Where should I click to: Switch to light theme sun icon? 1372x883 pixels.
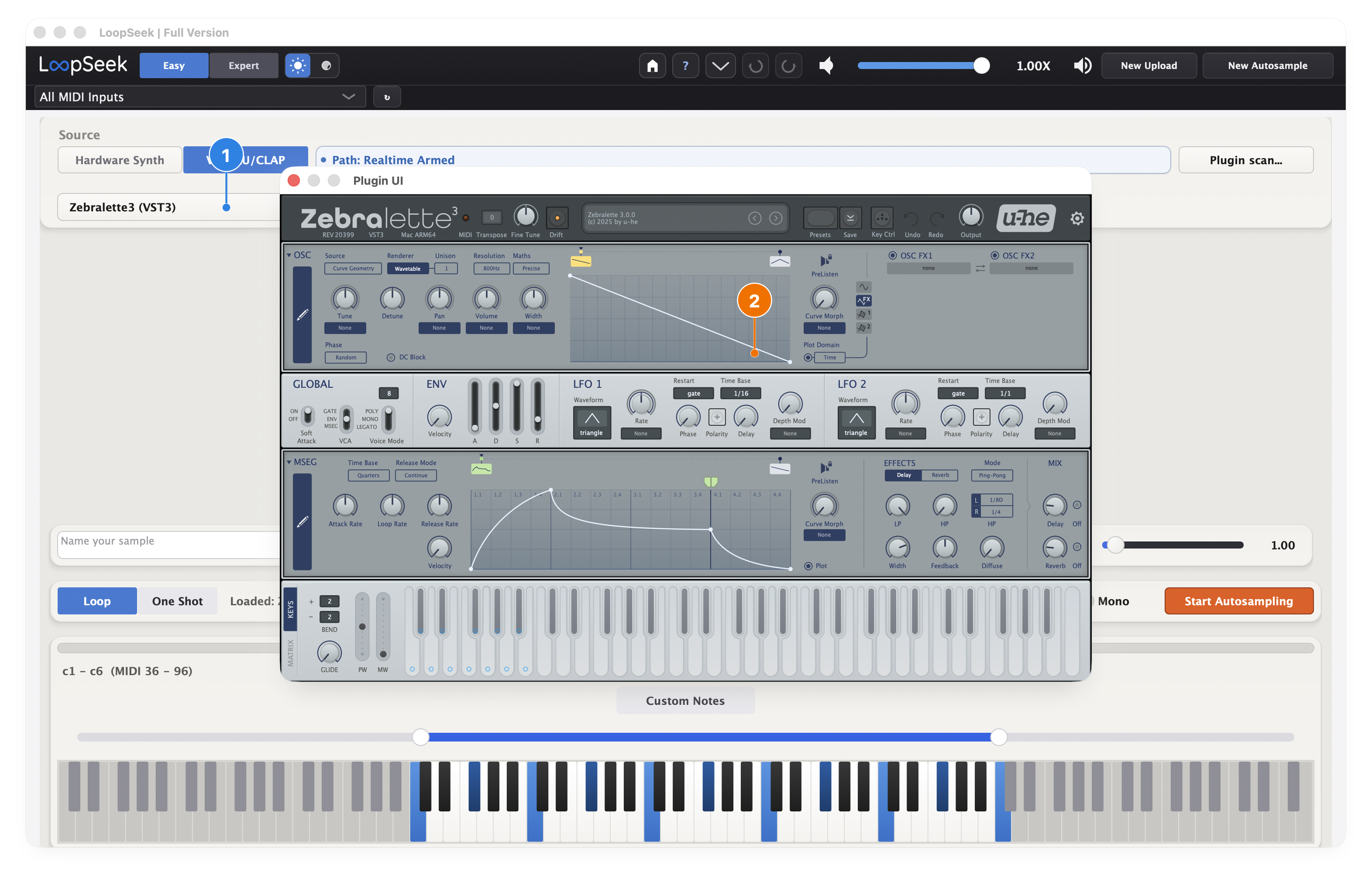[297, 66]
